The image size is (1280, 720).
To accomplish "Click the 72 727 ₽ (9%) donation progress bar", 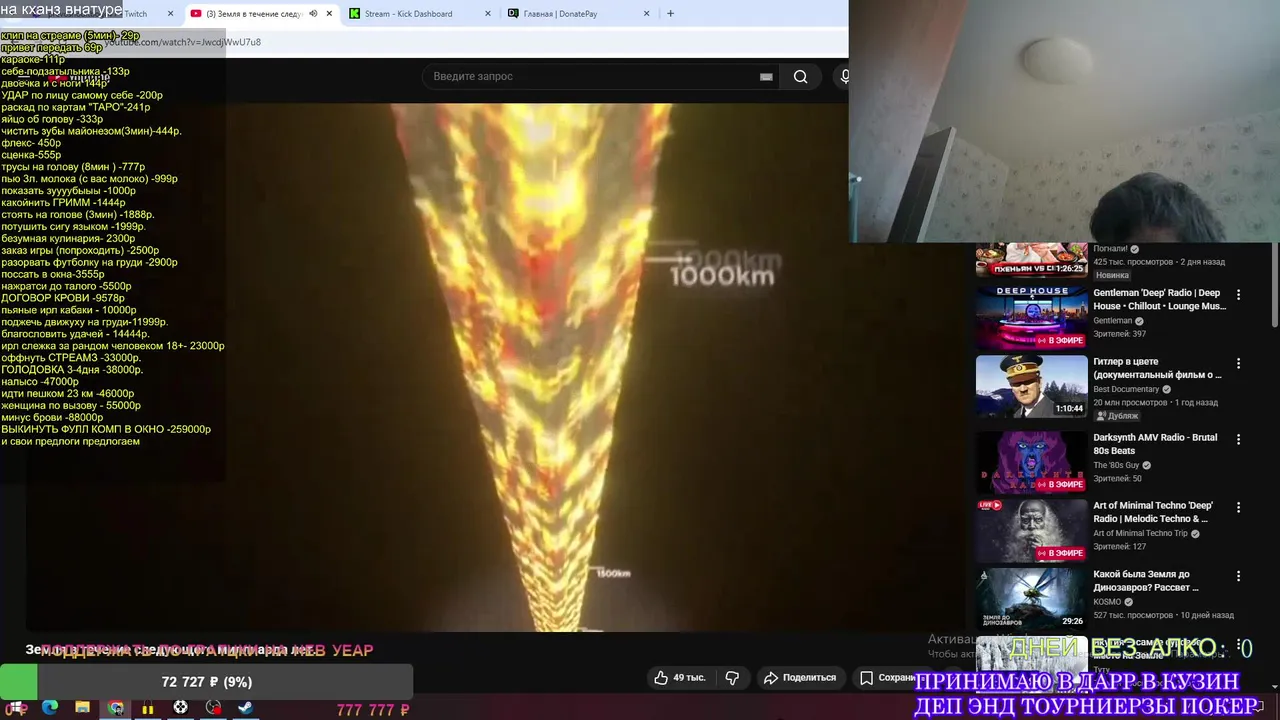I will click(206, 682).
